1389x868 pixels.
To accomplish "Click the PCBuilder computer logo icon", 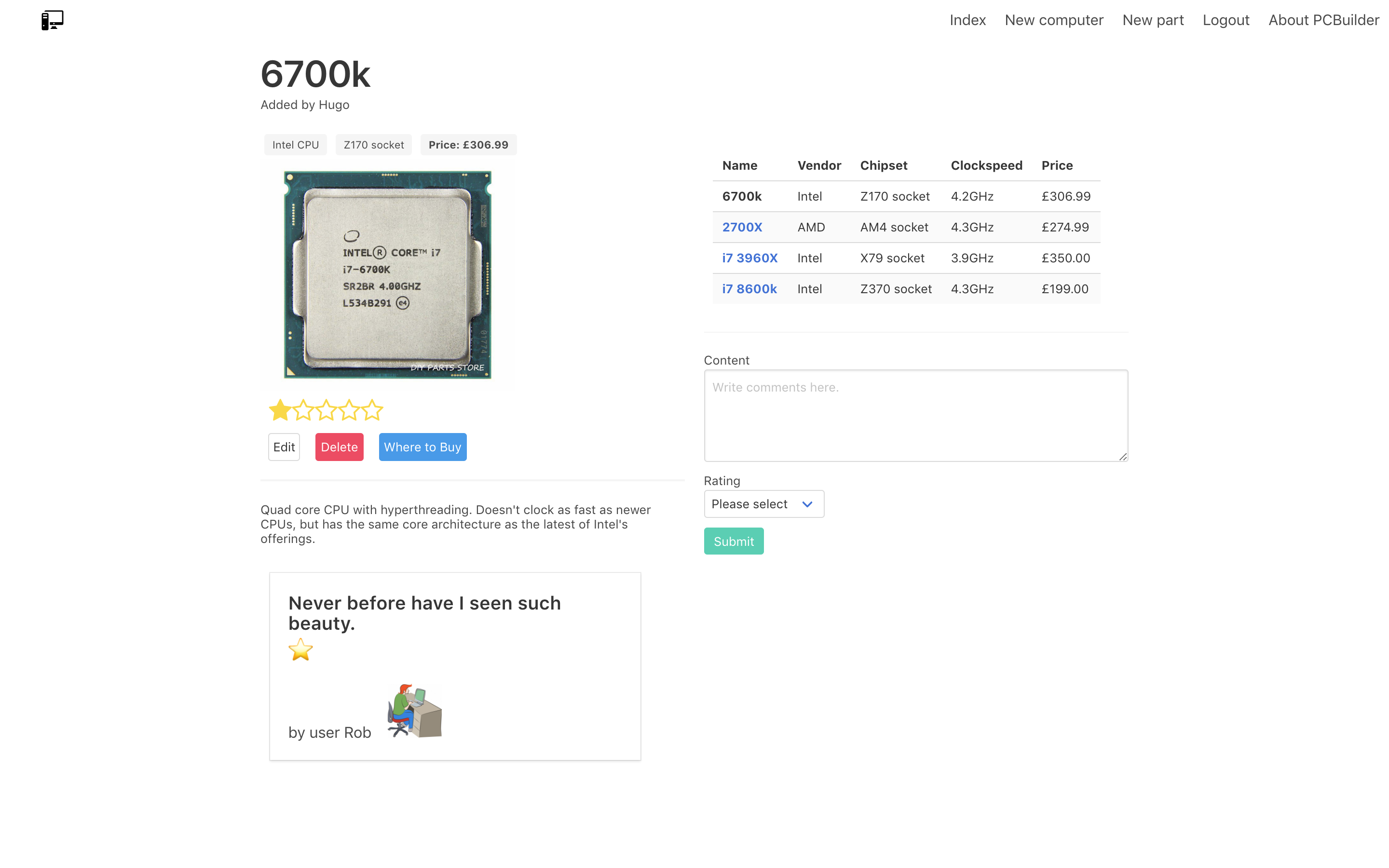I will tap(52, 20).
